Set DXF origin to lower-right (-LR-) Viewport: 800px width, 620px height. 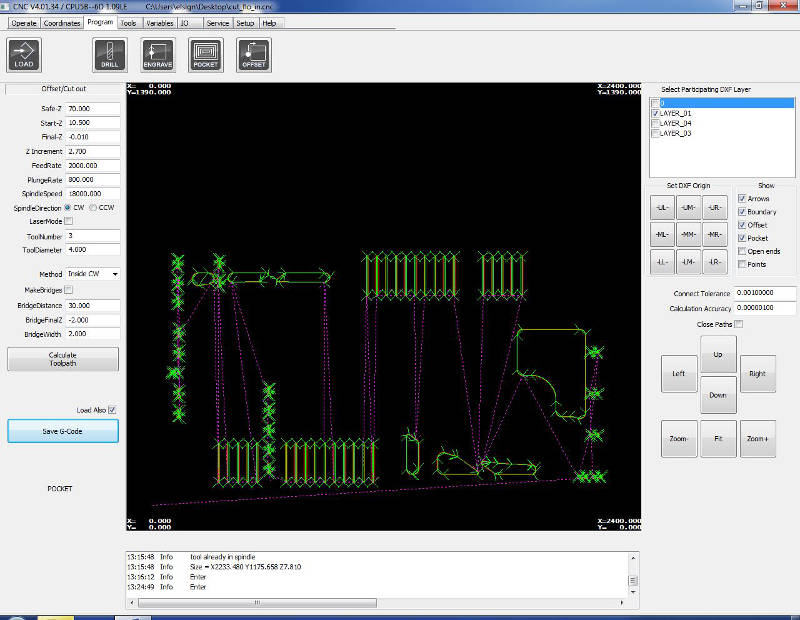pos(714,262)
